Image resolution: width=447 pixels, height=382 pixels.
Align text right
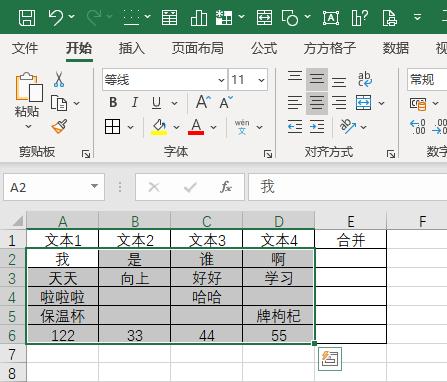point(339,103)
